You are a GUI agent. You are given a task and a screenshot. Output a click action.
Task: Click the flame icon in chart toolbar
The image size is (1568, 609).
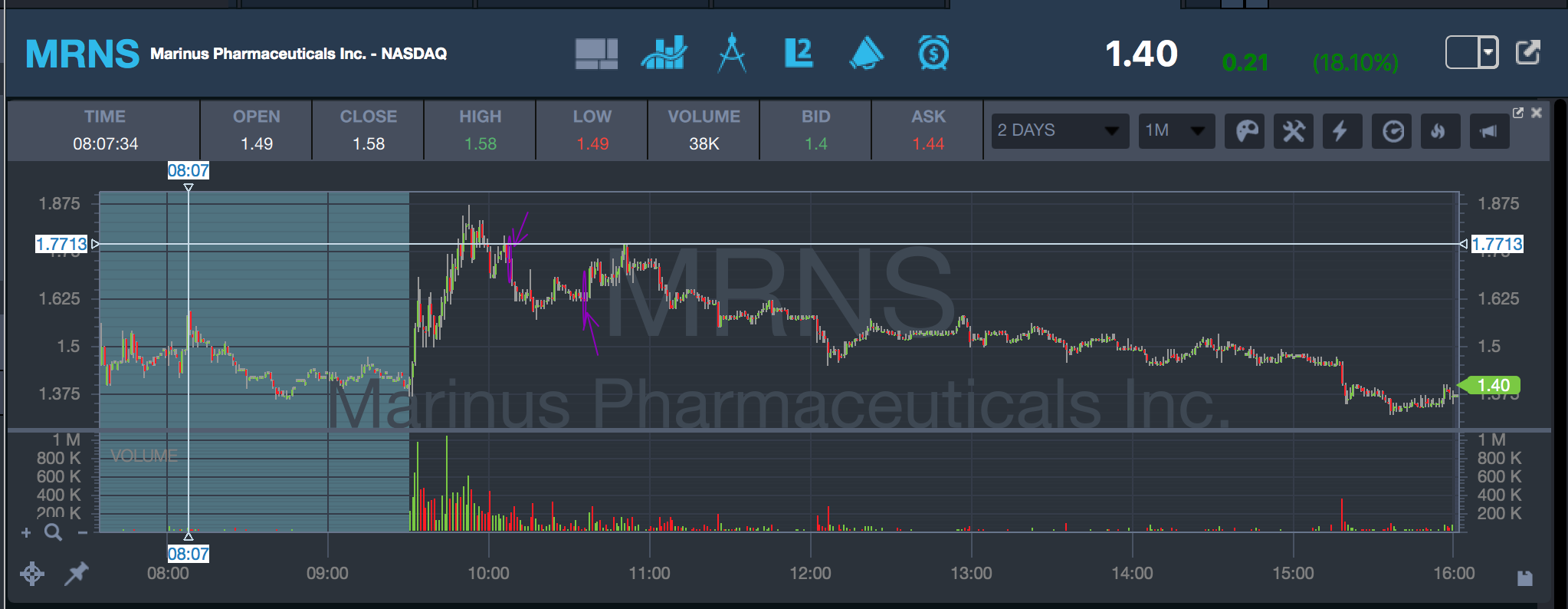[x=1438, y=131]
